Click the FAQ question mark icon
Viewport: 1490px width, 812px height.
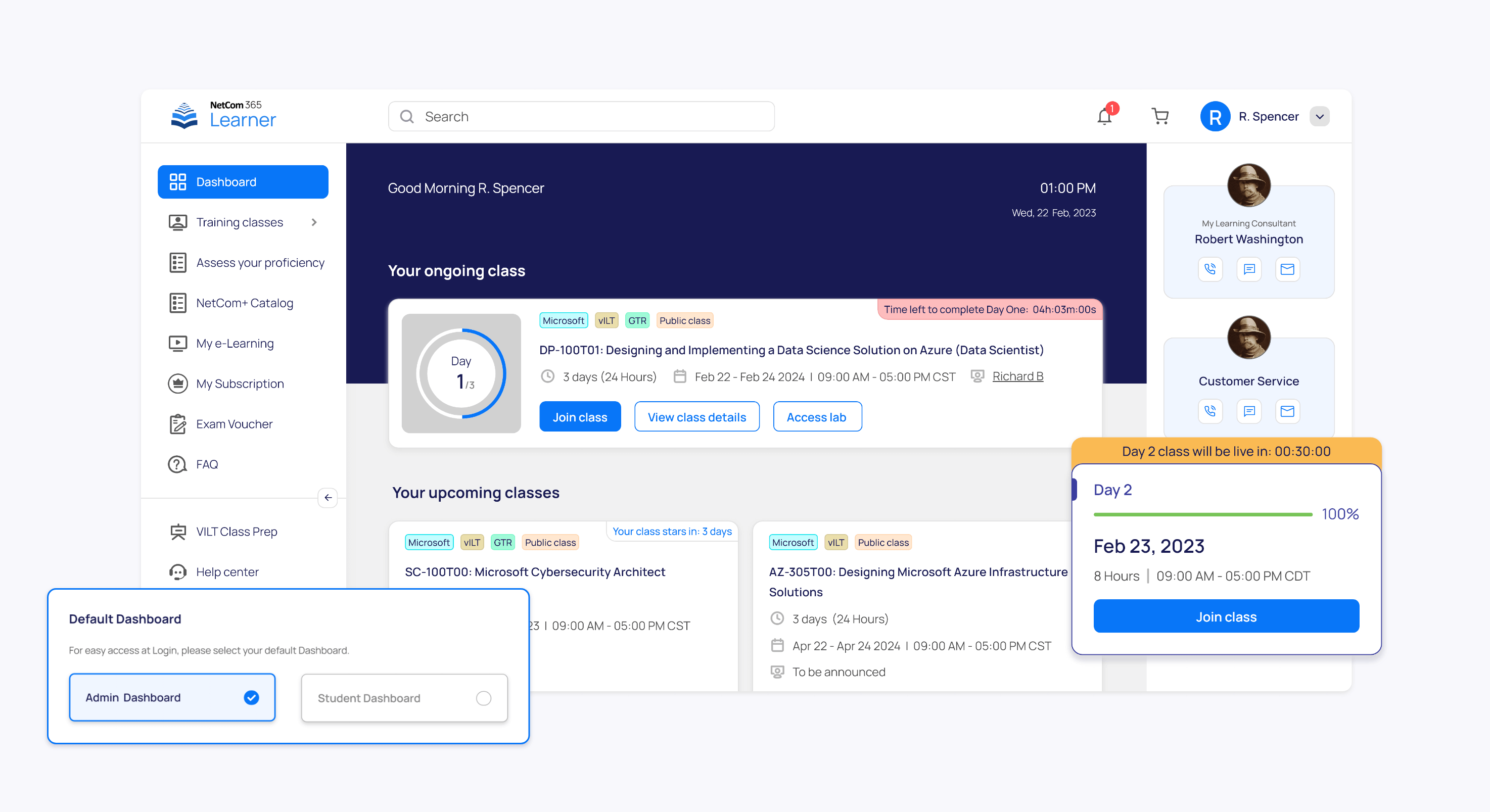click(x=177, y=464)
